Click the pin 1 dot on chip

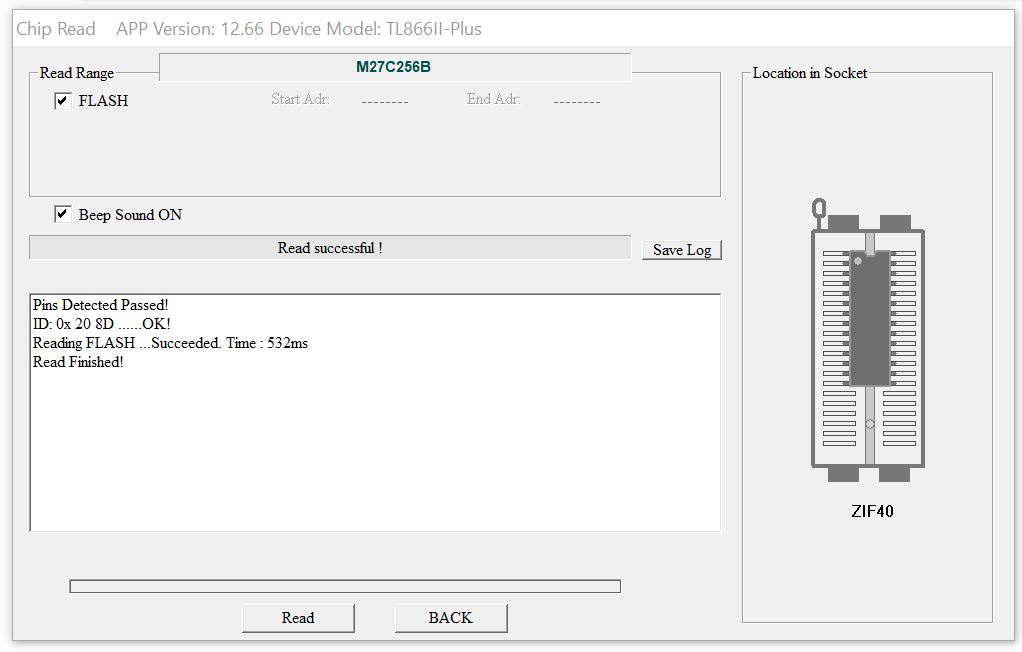(x=858, y=261)
